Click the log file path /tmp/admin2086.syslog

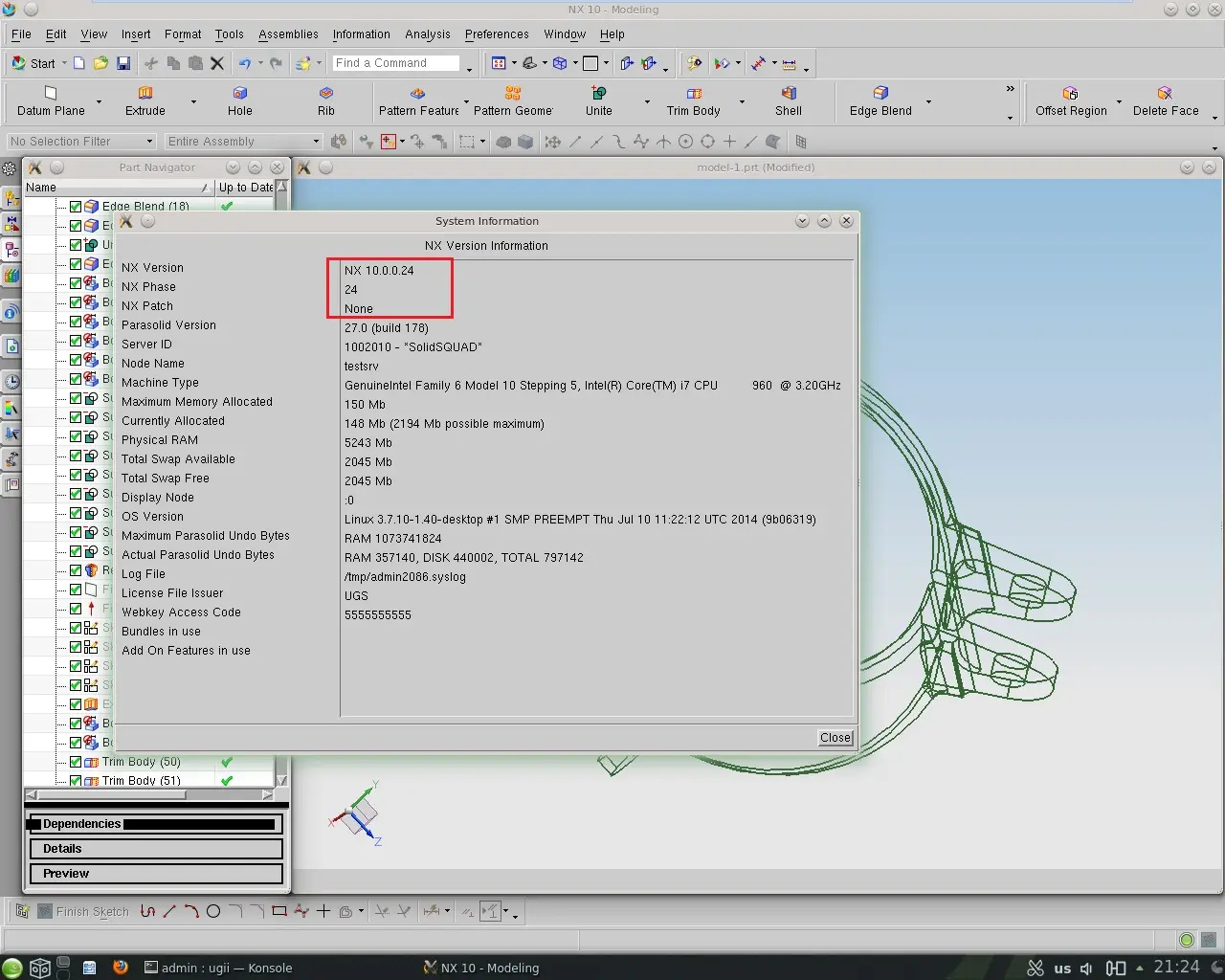click(x=405, y=577)
